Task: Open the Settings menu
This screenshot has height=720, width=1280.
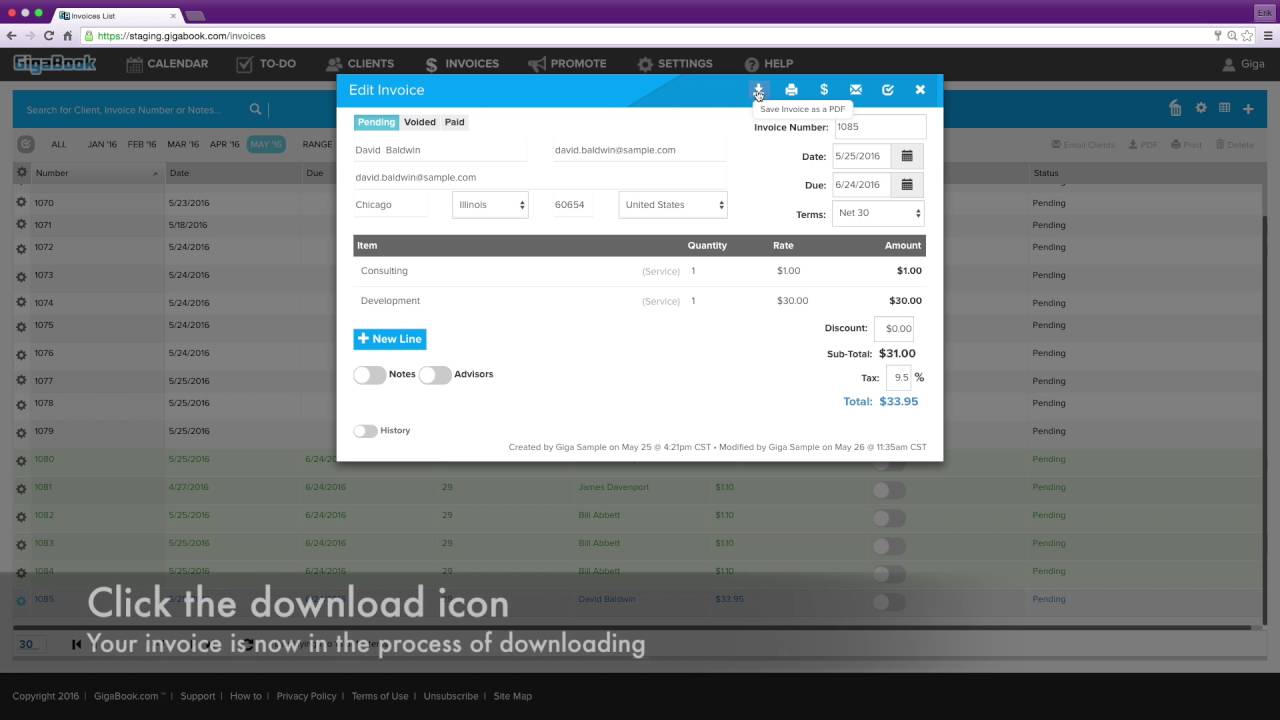Action: [675, 64]
